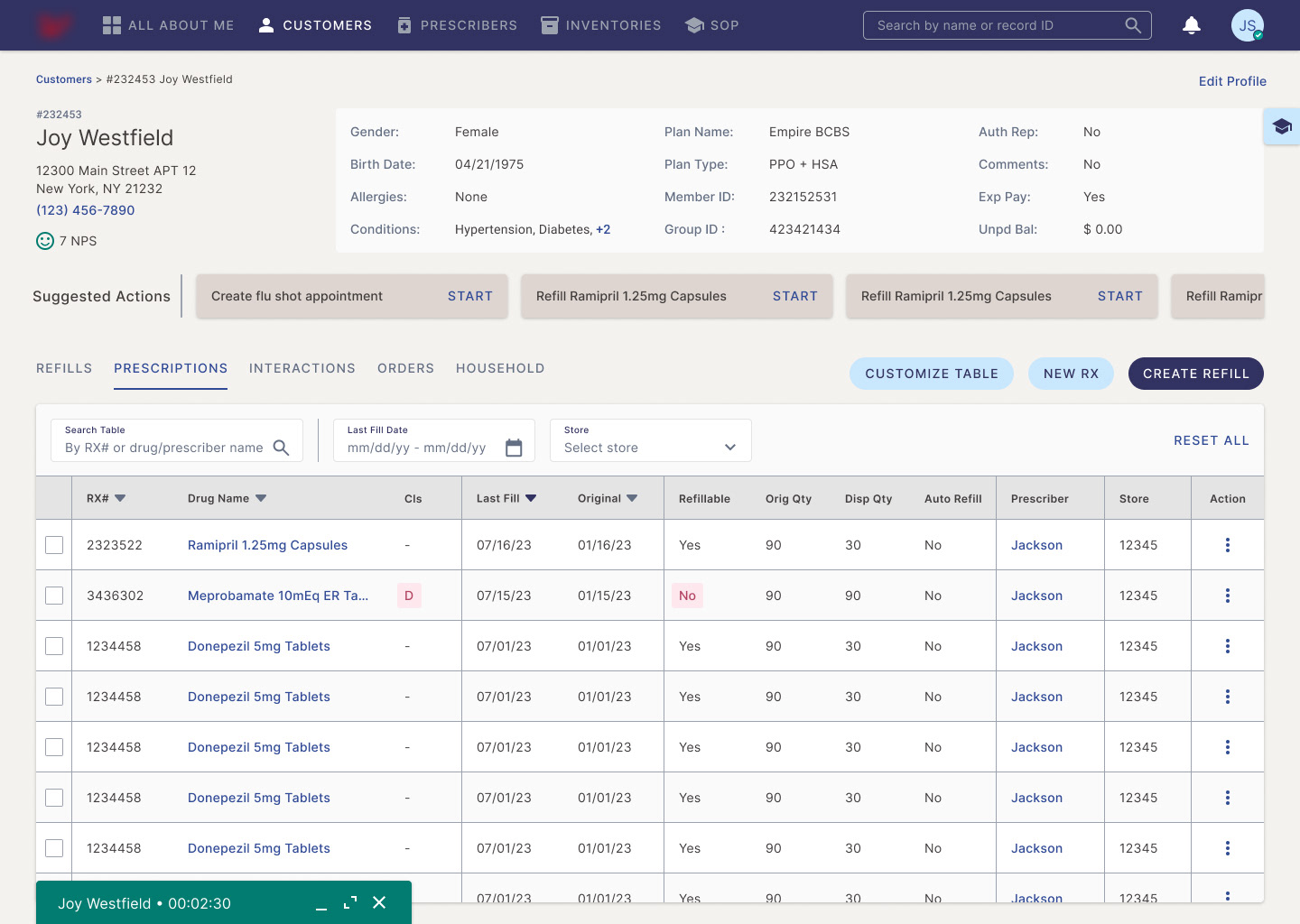Sort by the RX# column arrow

pos(120,498)
